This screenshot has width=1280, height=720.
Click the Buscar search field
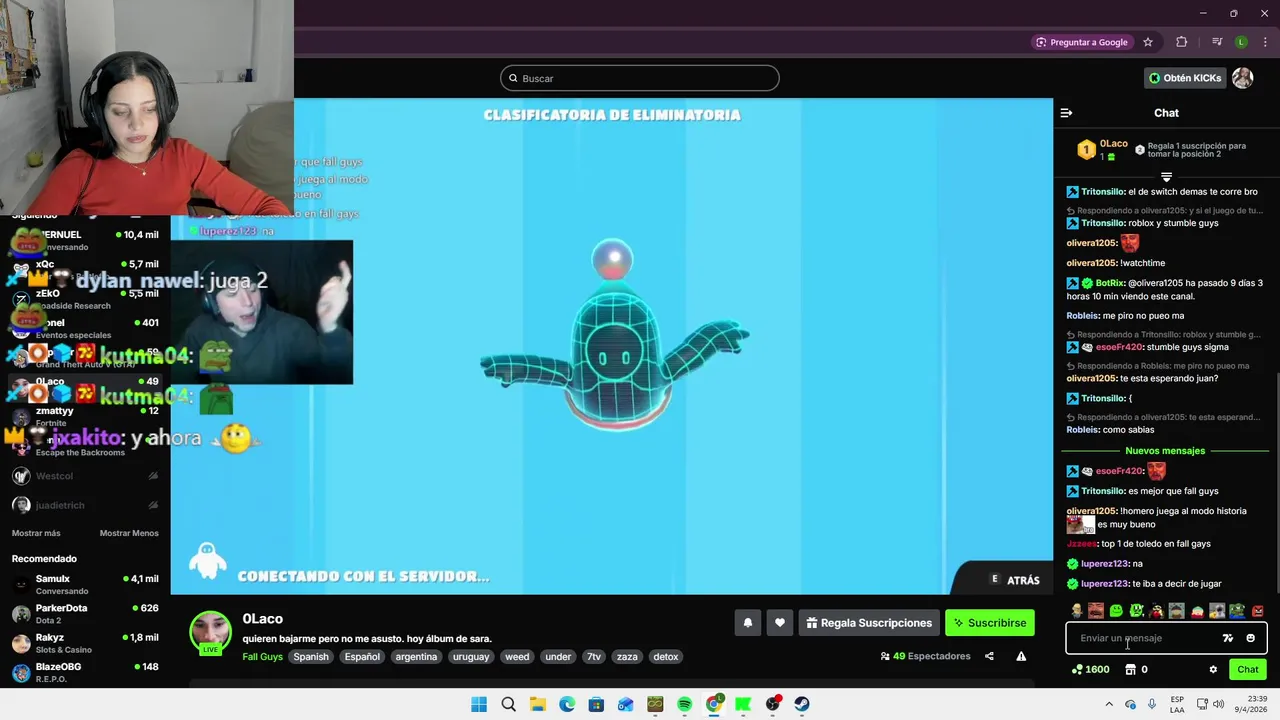click(x=640, y=78)
